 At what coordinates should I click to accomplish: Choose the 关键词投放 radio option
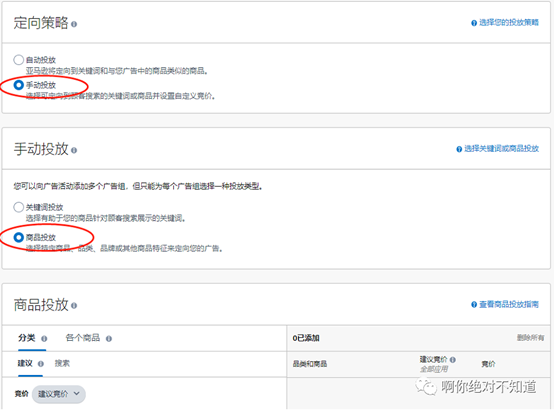pyautogui.click(x=18, y=207)
